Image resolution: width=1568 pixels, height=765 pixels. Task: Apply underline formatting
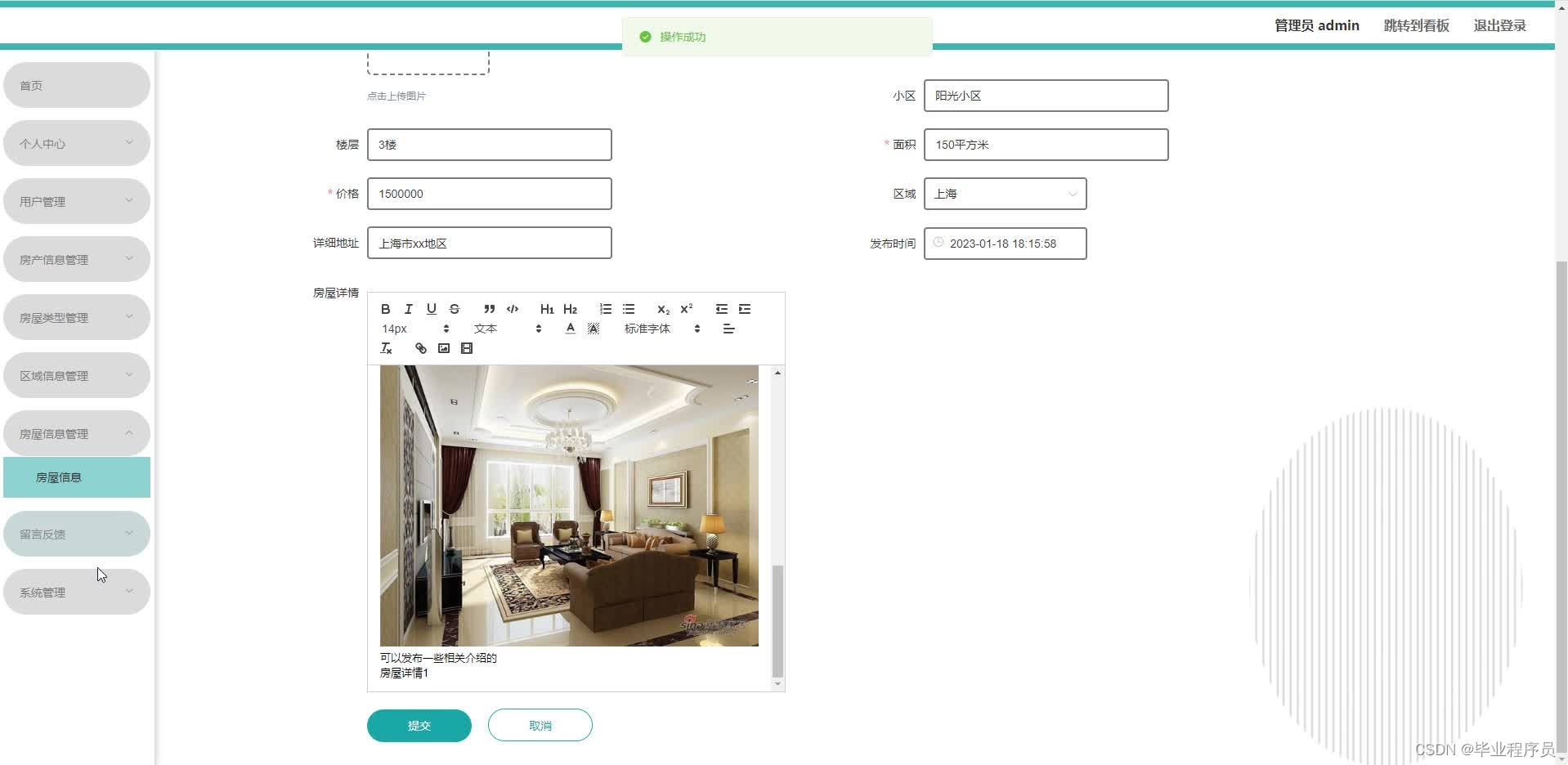click(x=432, y=309)
